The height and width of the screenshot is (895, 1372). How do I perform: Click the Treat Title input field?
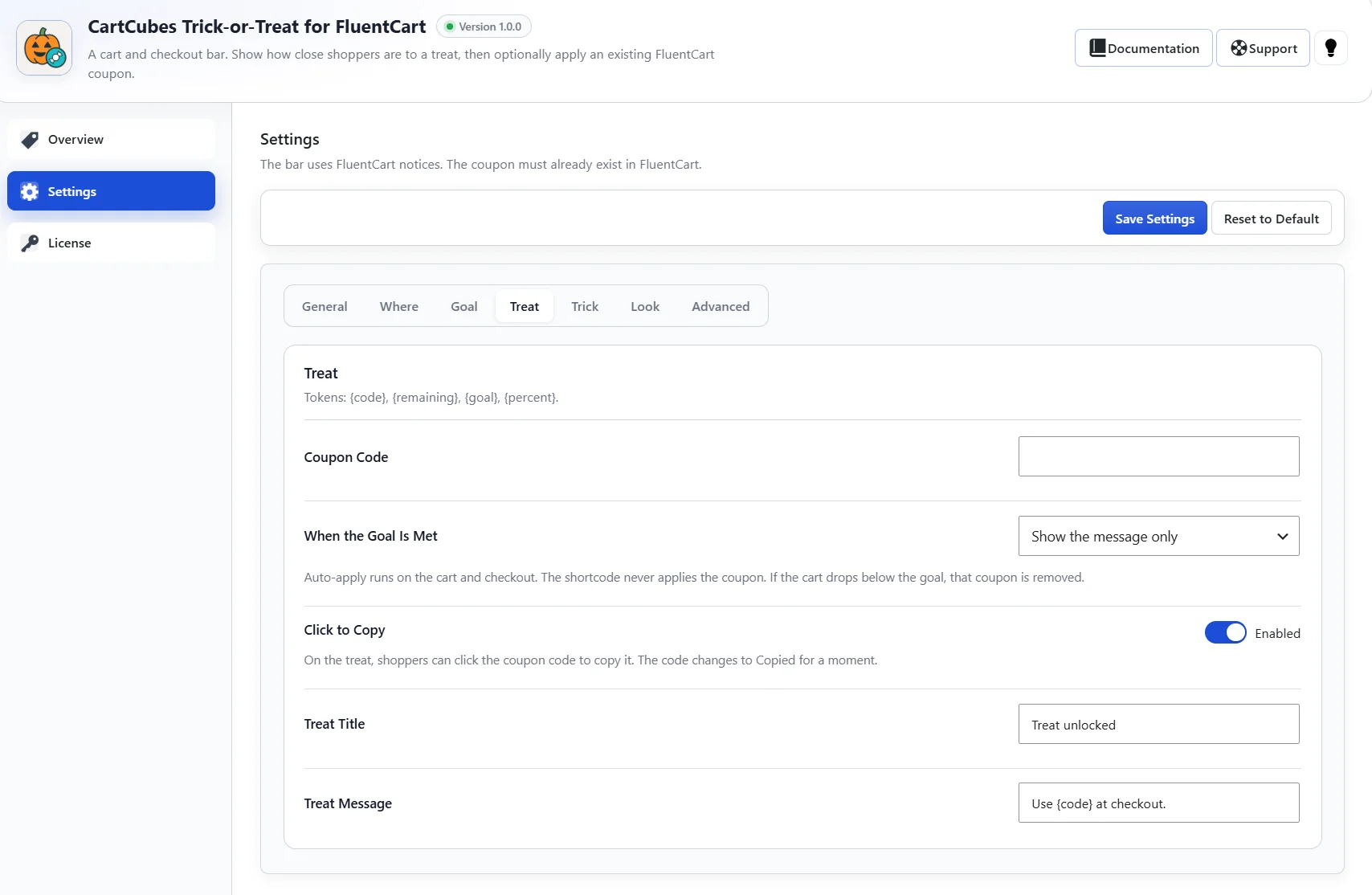point(1159,724)
